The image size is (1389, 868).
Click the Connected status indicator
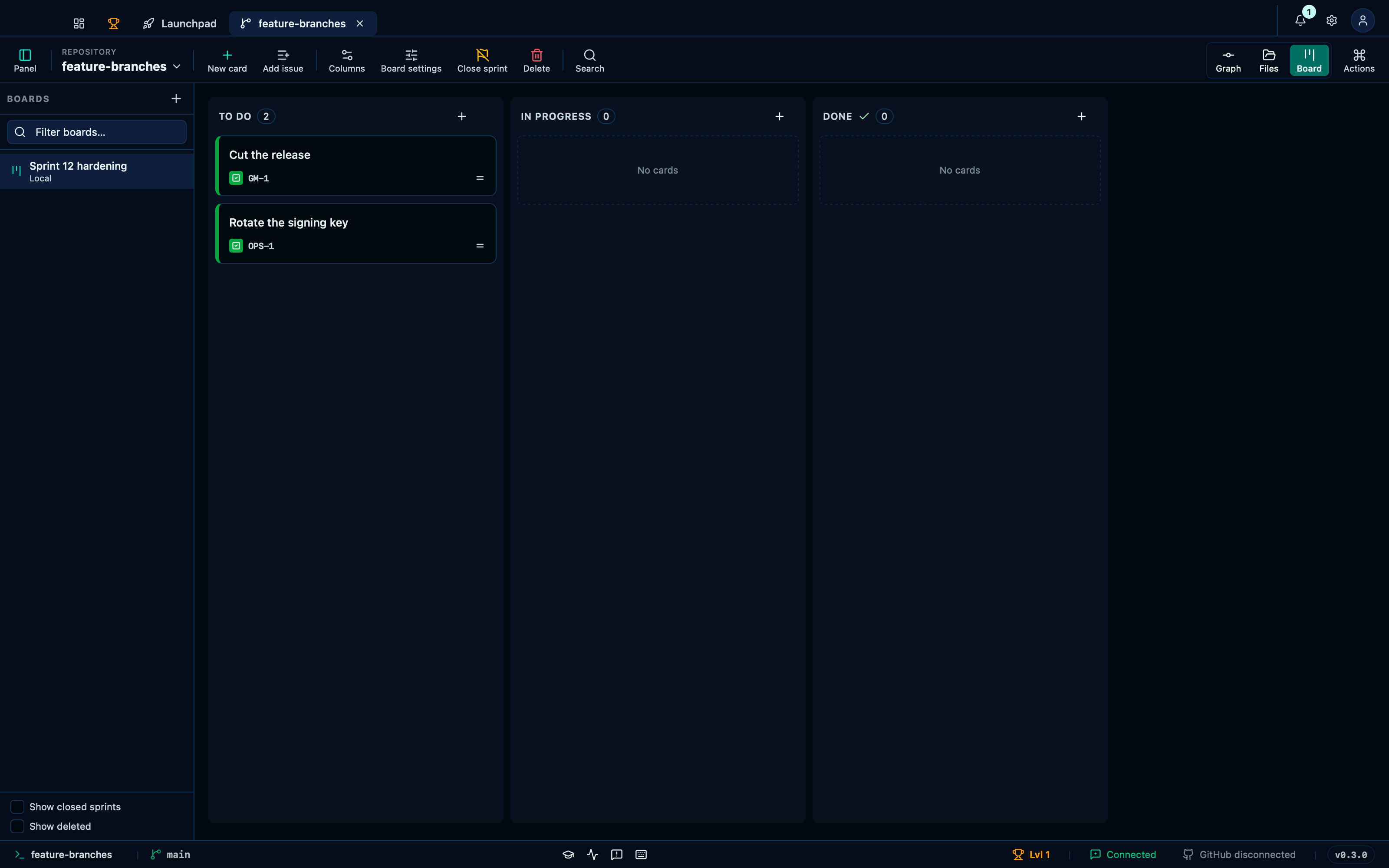coord(1122,854)
